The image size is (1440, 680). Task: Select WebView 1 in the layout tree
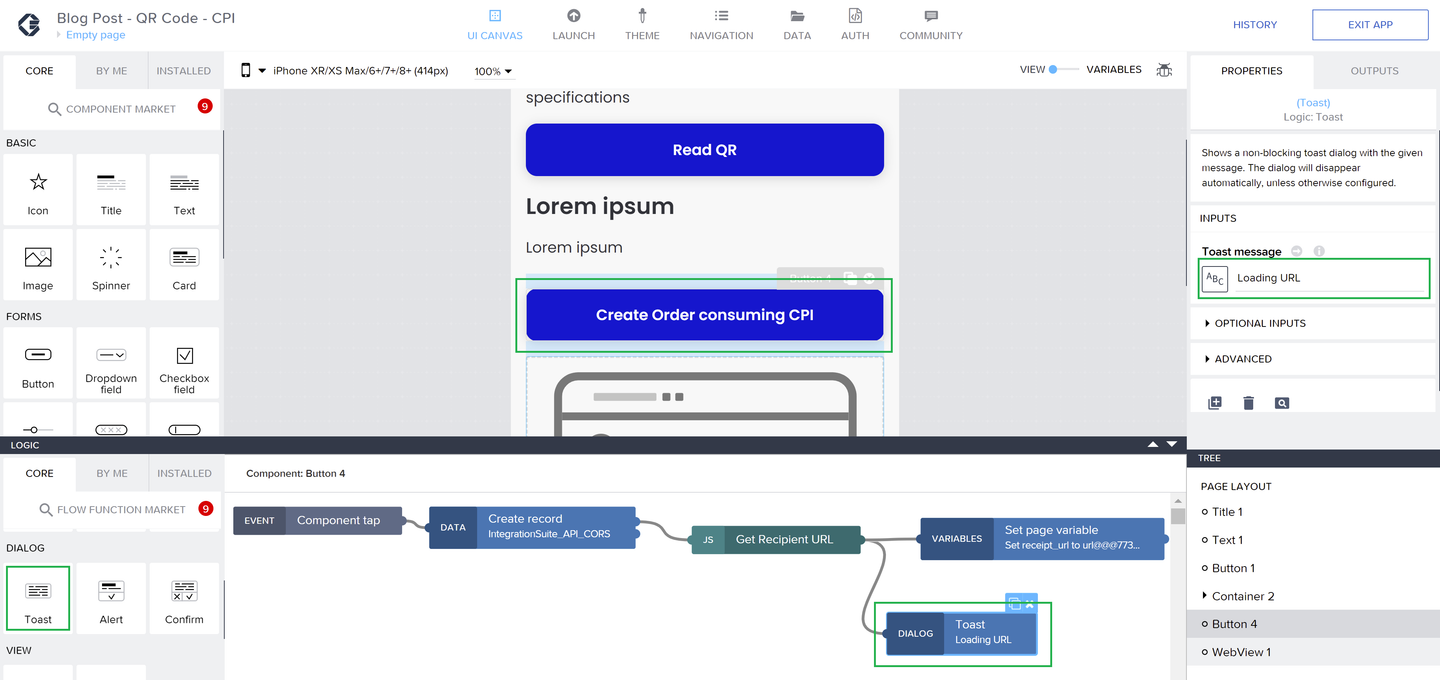pos(1241,652)
